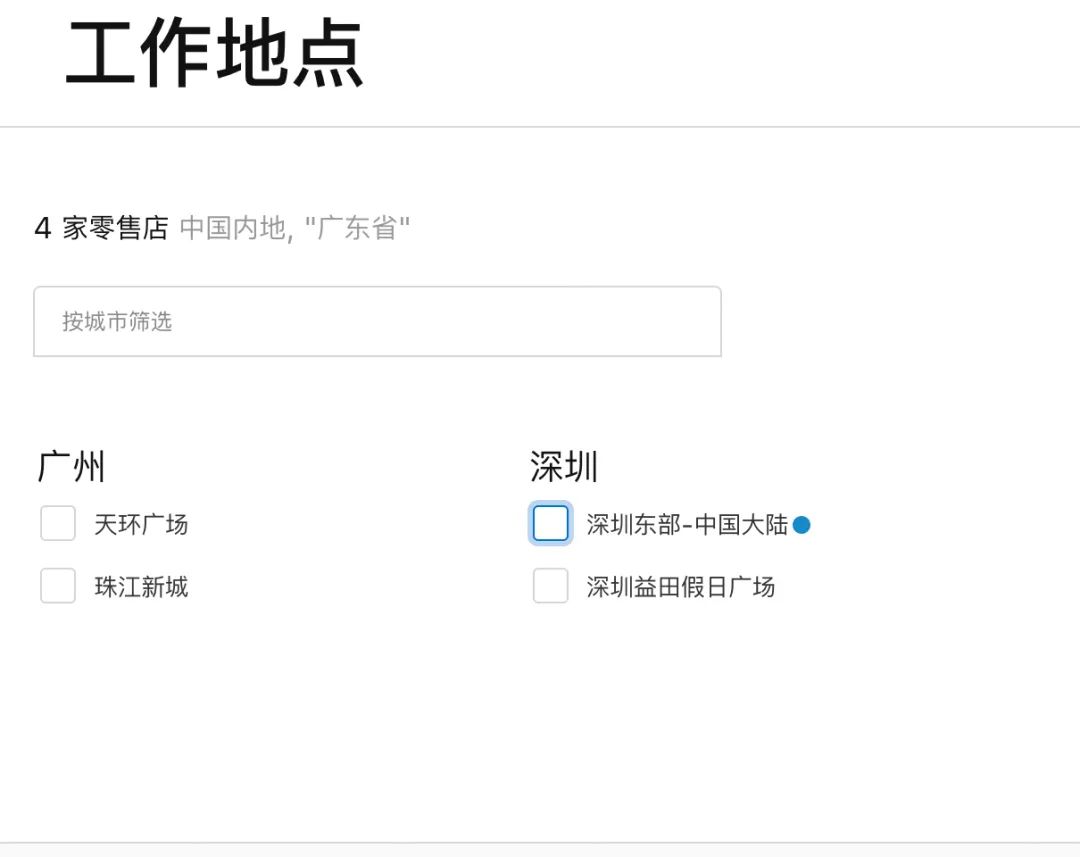The width and height of the screenshot is (1080, 857).
Task: Check the 天环广场 checkbox
Action: pos(58,523)
